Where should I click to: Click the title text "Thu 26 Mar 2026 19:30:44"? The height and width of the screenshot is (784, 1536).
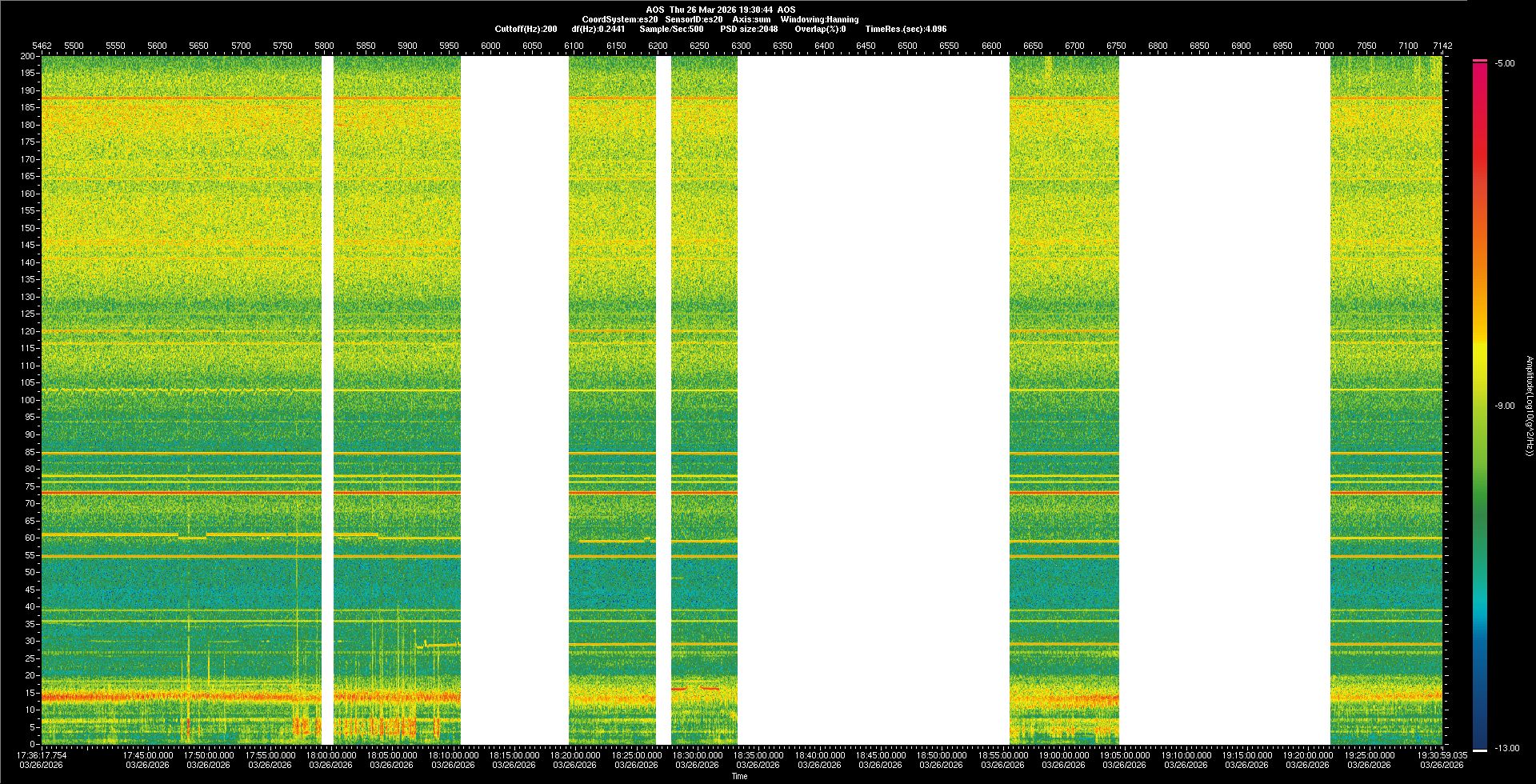[x=721, y=10]
